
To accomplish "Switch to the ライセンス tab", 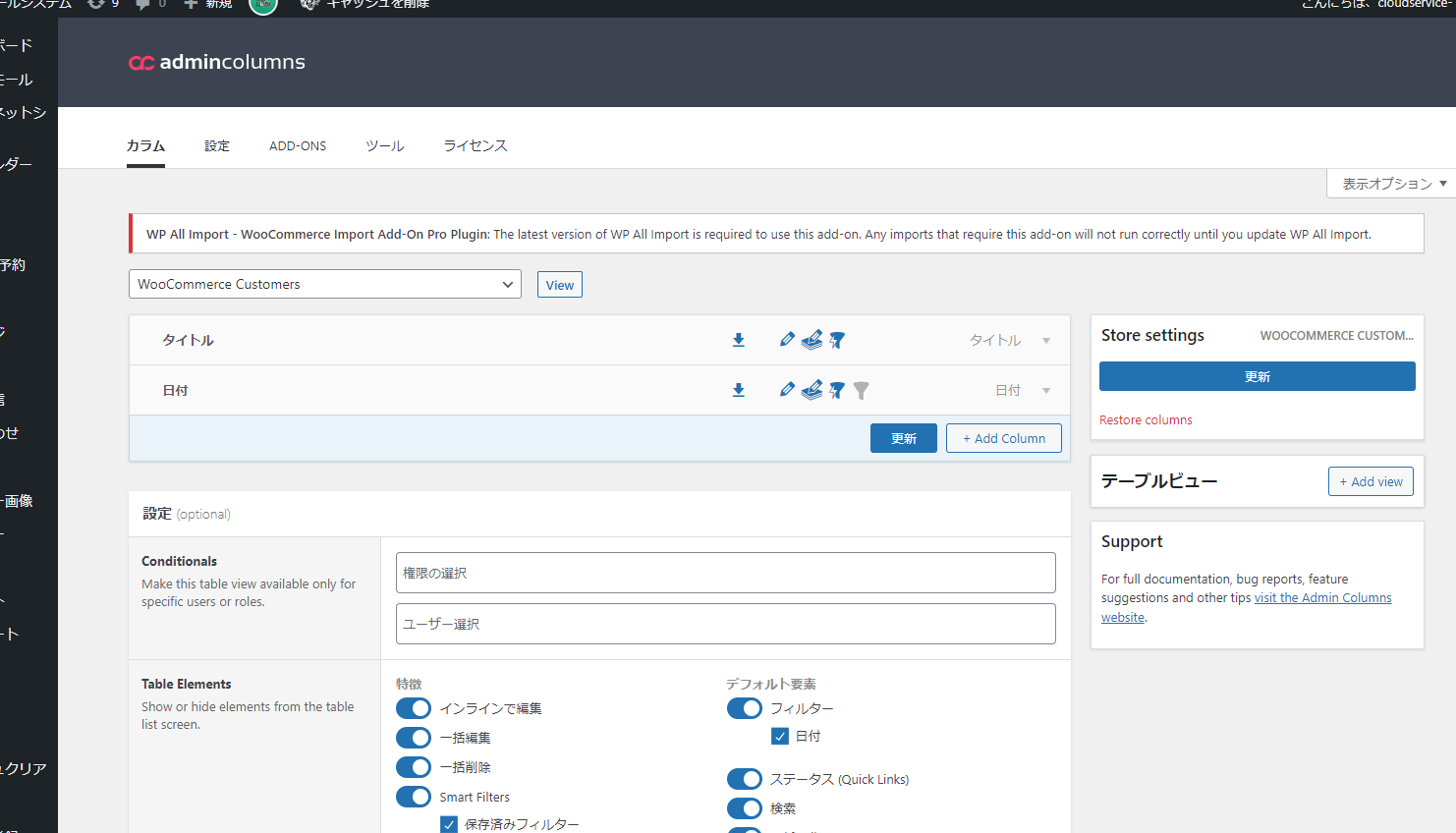I will pyautogui.click(x=476, y=145).
